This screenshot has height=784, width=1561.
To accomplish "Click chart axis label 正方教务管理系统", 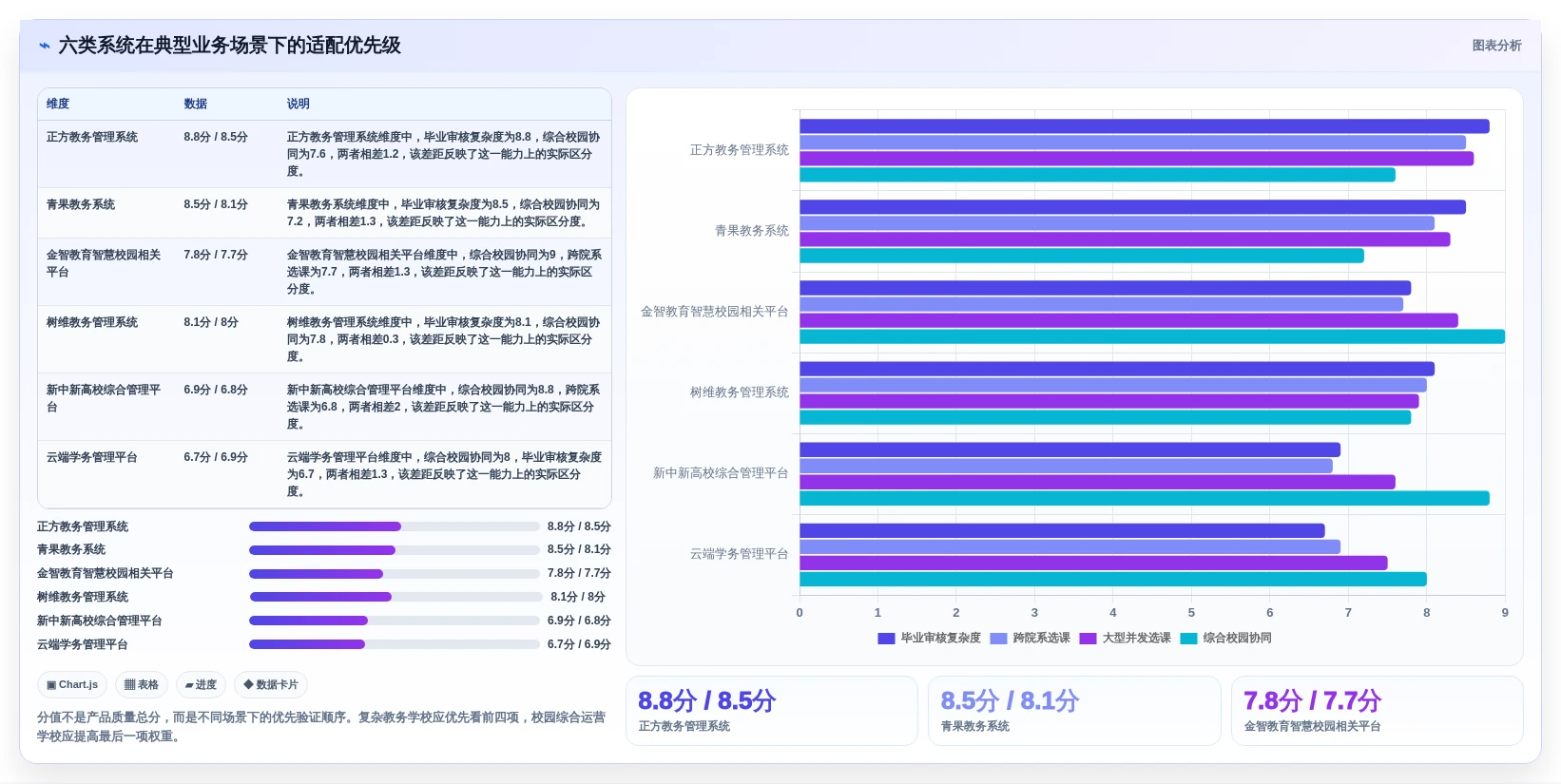I will [740, 150].
